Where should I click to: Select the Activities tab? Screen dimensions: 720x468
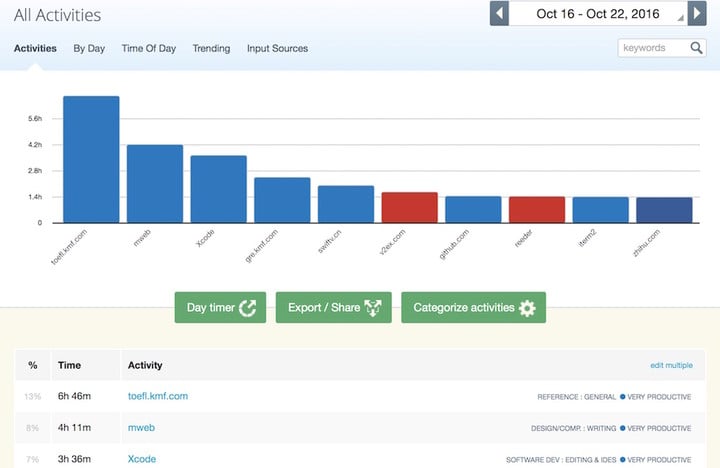35,48
